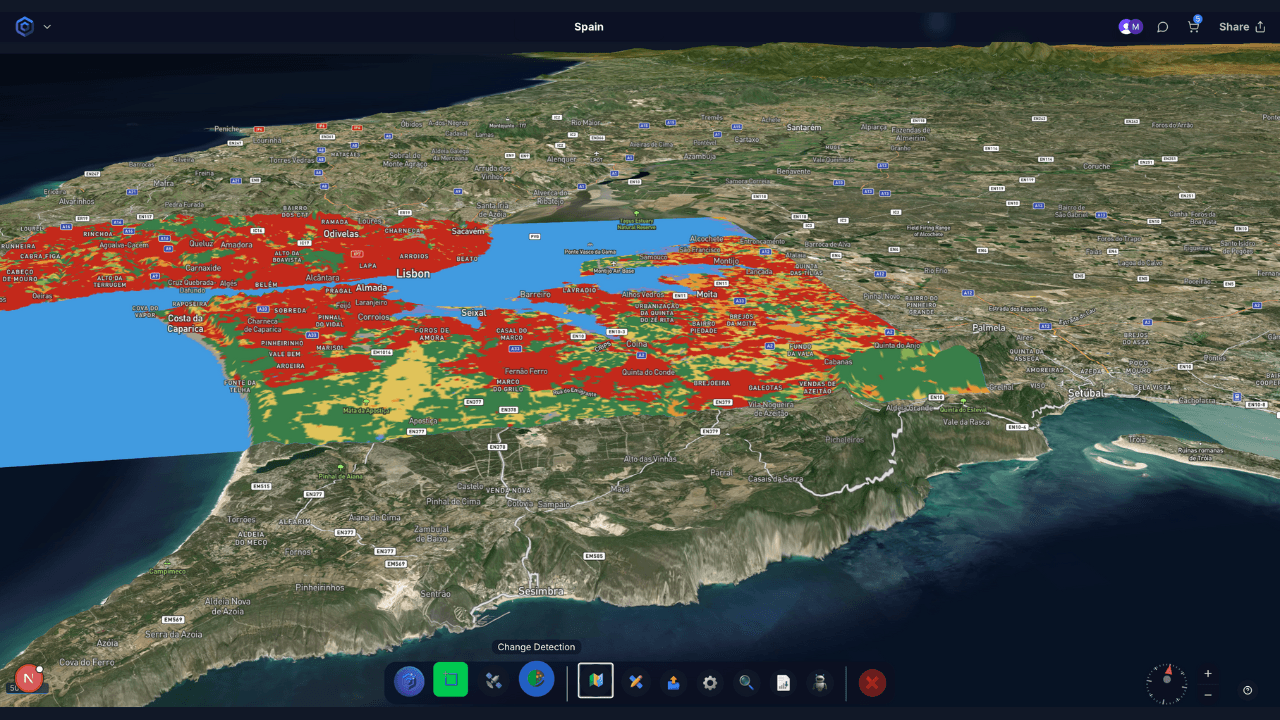The width and height of the screenshot is (1280, 720).
Task: Select the highlighted map layers icon
Action: [x=596, y=681]
